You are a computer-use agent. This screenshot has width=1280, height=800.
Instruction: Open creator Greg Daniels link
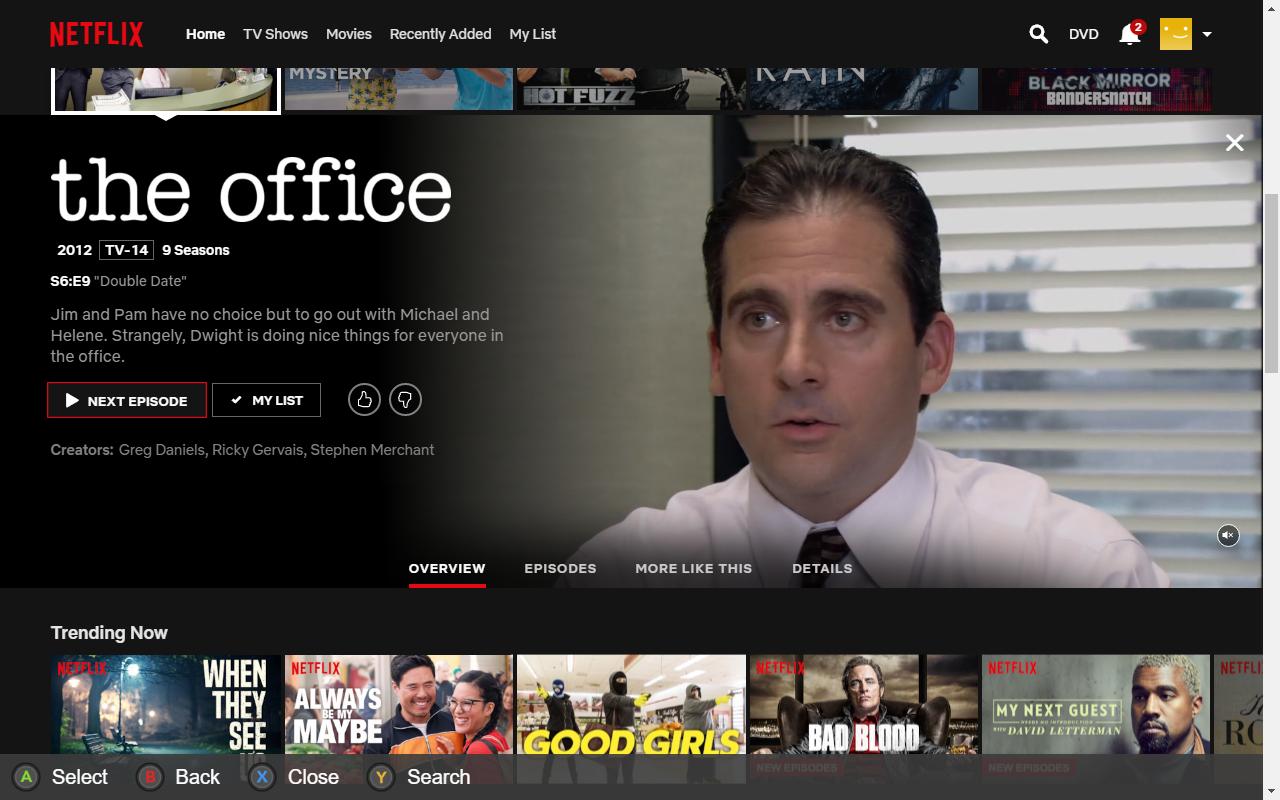click(162, 450)
